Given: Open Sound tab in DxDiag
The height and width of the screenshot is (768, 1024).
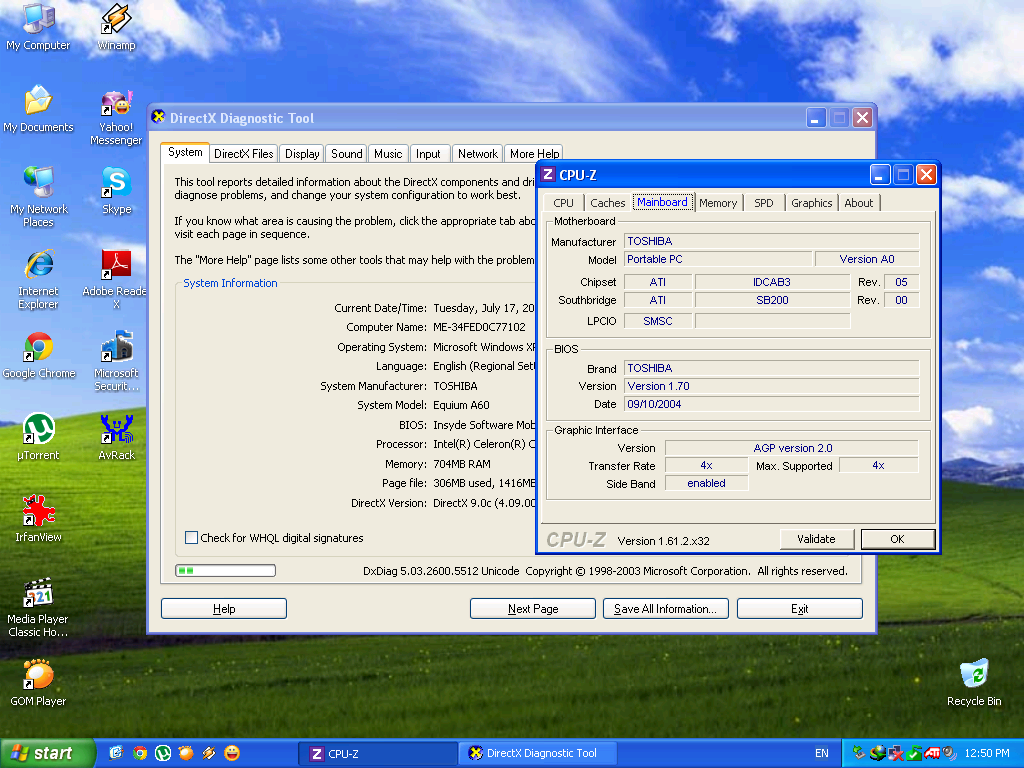Looking at the screenshot, I should tap(346, 154).
